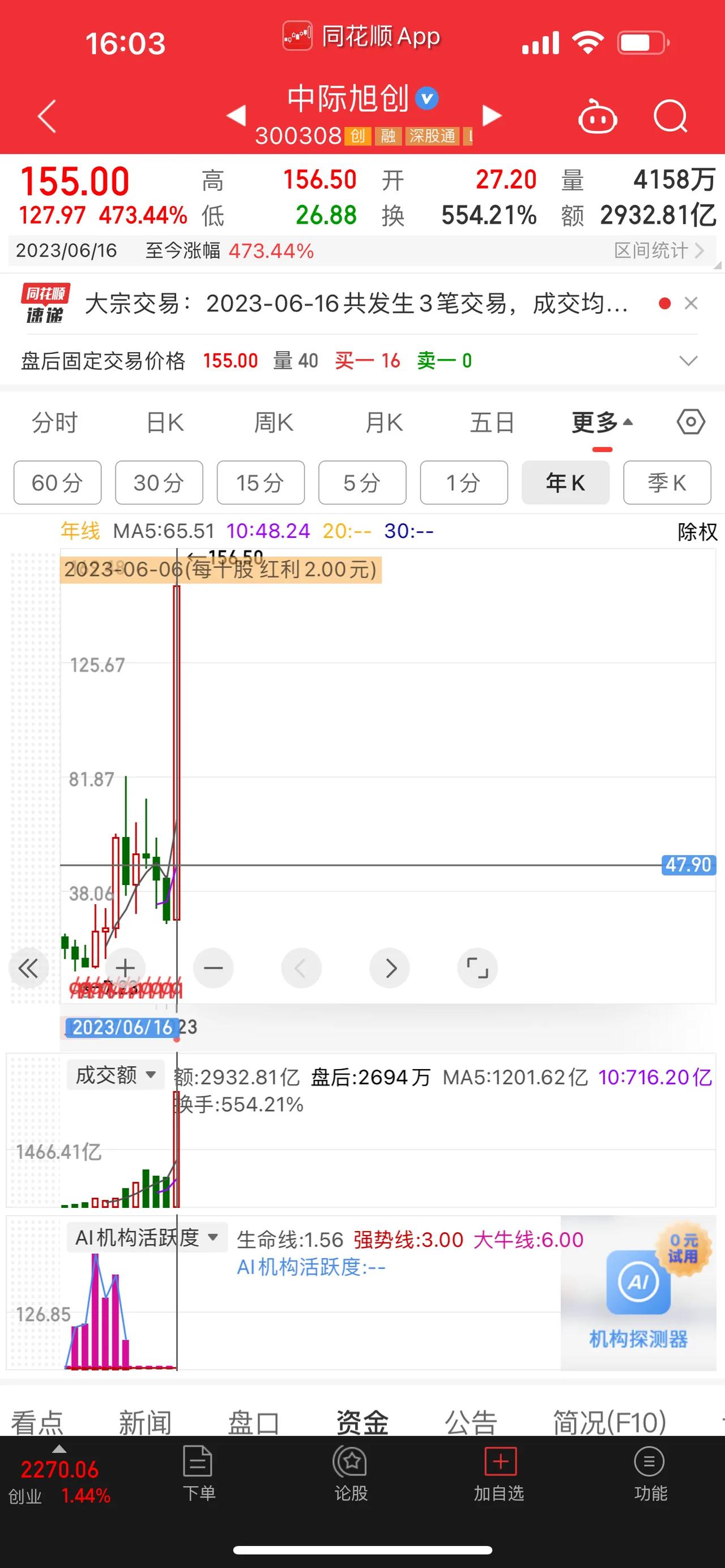Select the 月K chart tab
This screenshot has height=1568, width=725.
[383, 422]
